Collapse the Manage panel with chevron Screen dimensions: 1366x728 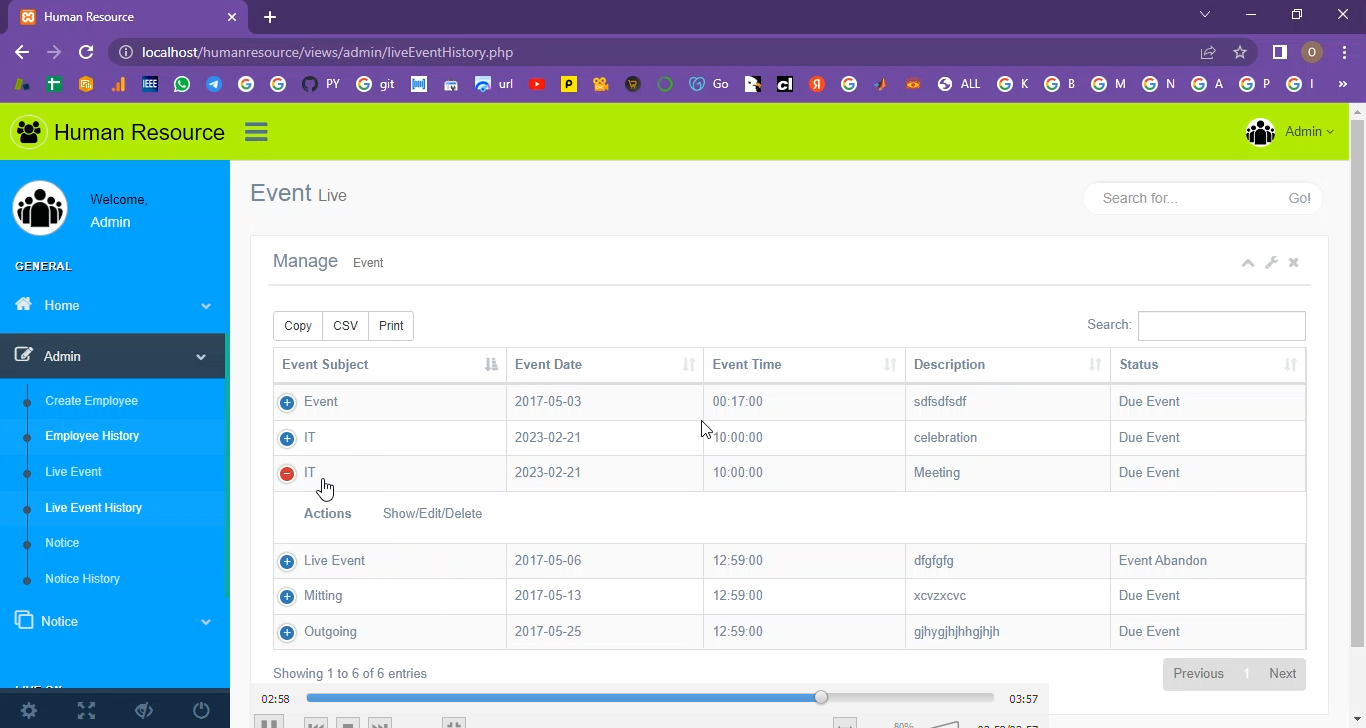(1247, 263)
